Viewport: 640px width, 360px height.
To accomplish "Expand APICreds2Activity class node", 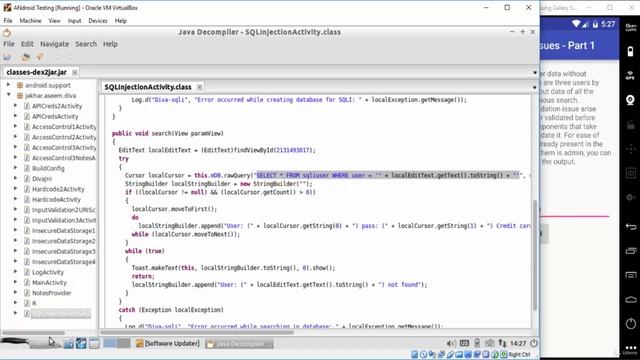I will 16,106.
